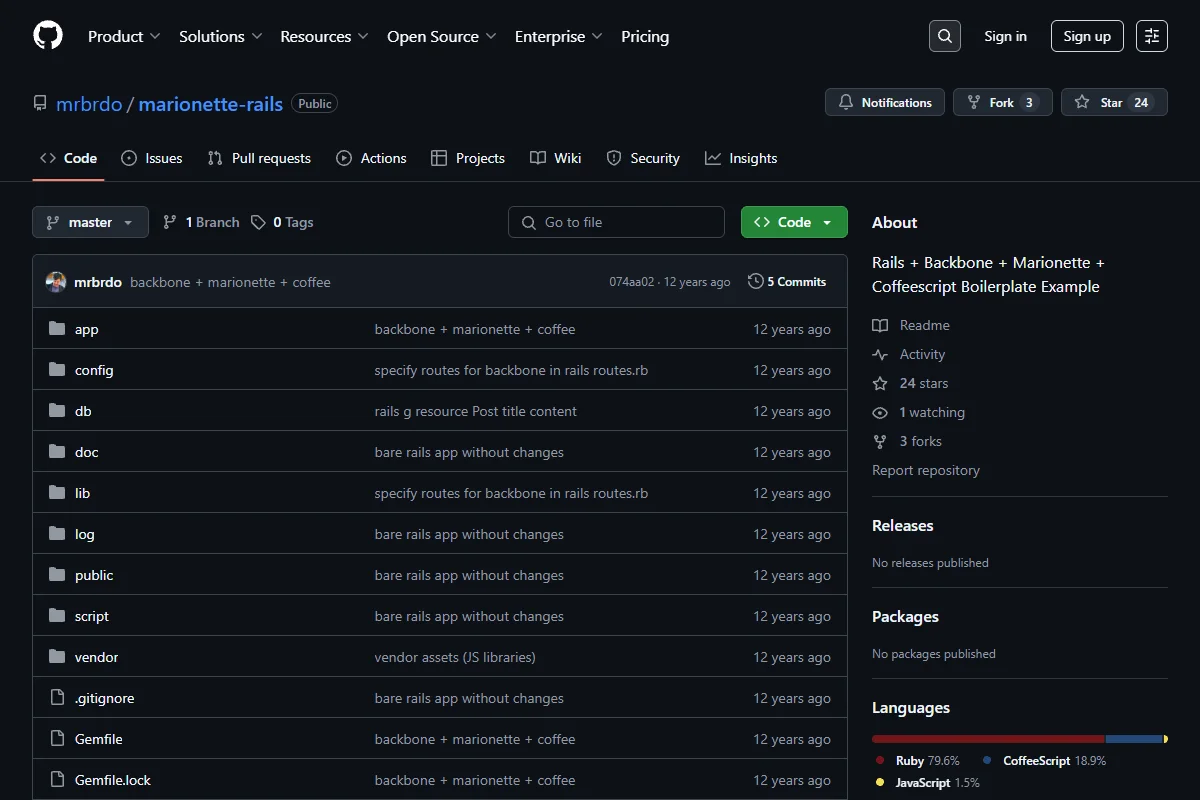Click the Sign up button
1200x800 pixels.
(x=1087, y=36)
